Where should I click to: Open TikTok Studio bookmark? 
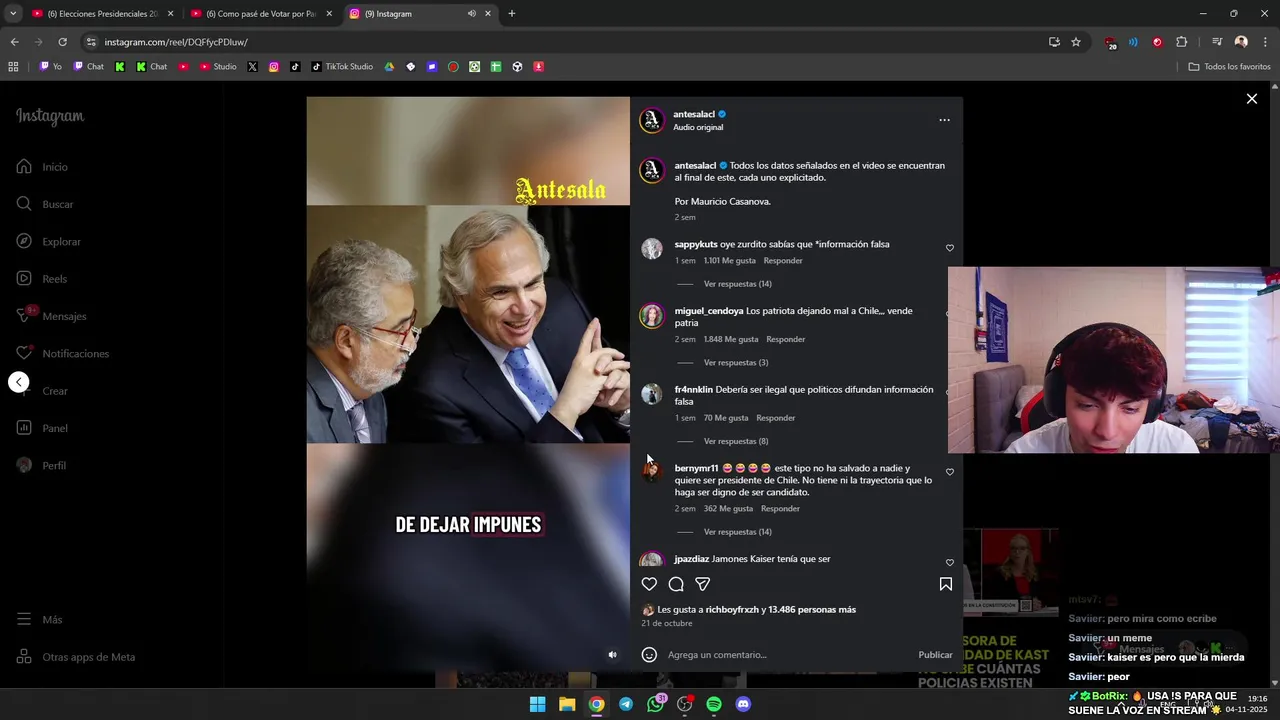(x=342, y=67)
